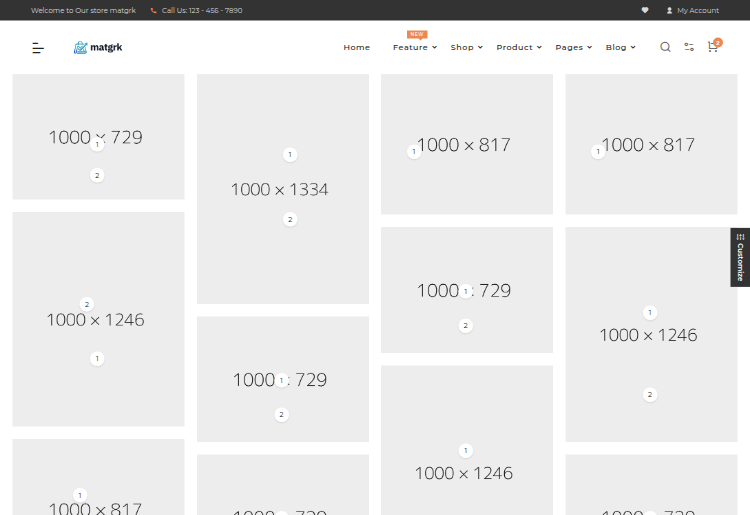Screen dimensions: 750x515
Task: Open the wishlist heart icon
Action: coord(645,10)
